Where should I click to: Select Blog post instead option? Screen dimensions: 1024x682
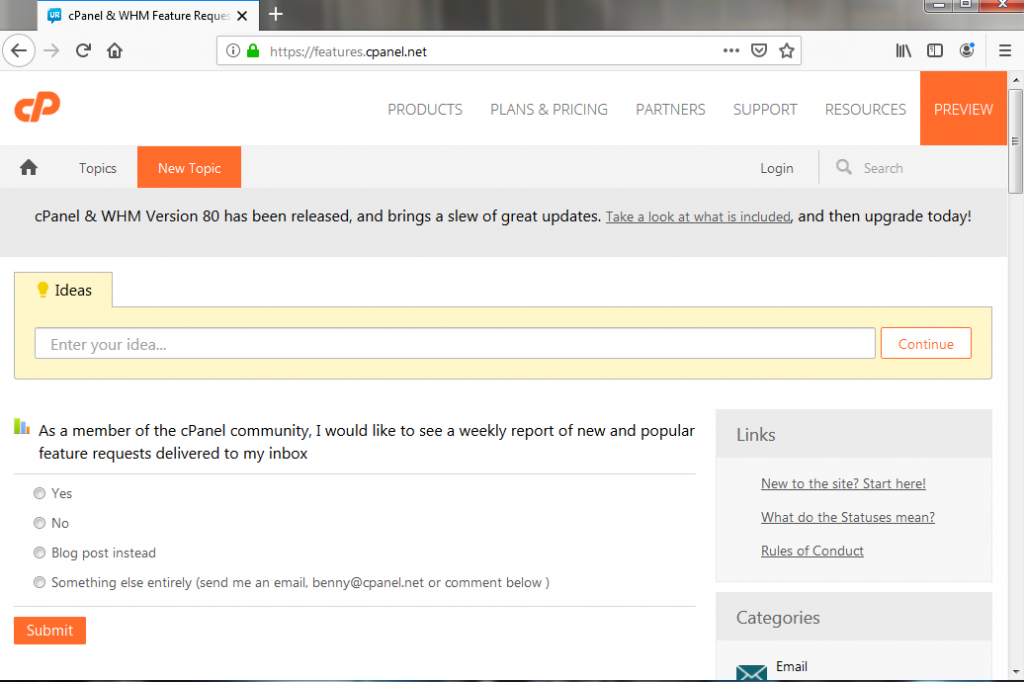(x=39, y=553)
